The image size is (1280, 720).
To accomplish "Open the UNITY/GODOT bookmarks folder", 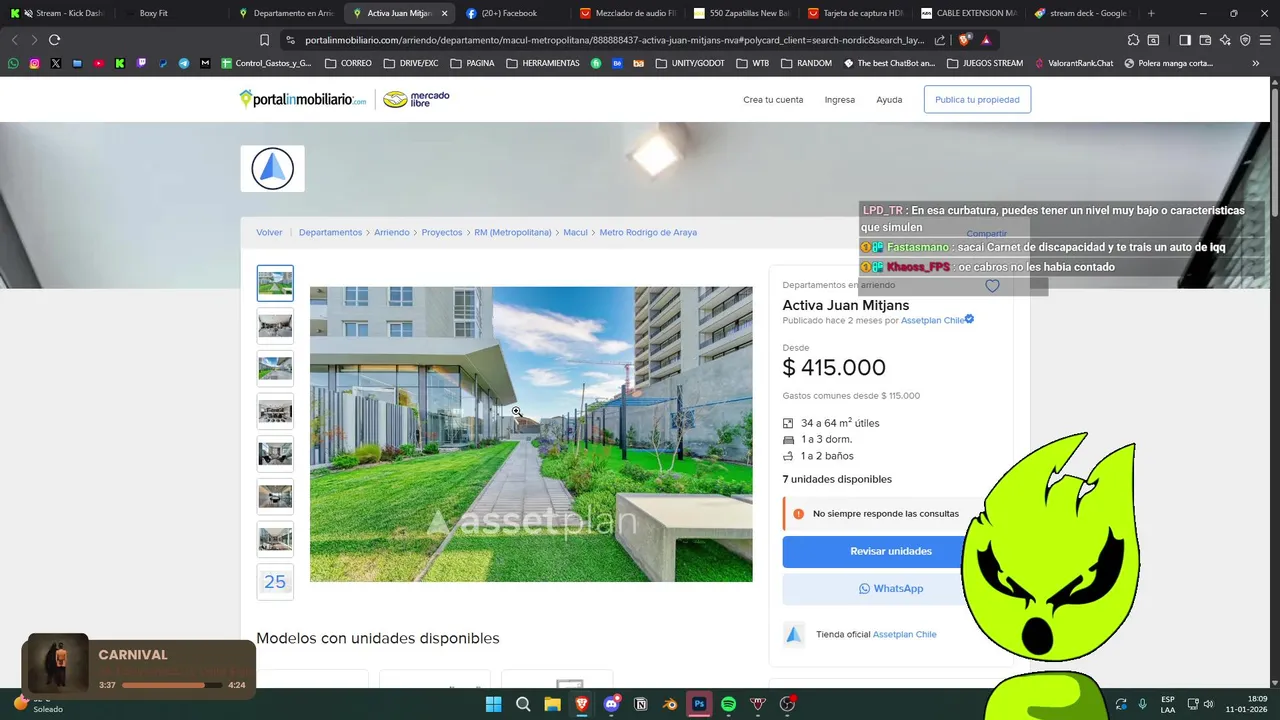I will (x=690, y=63).
